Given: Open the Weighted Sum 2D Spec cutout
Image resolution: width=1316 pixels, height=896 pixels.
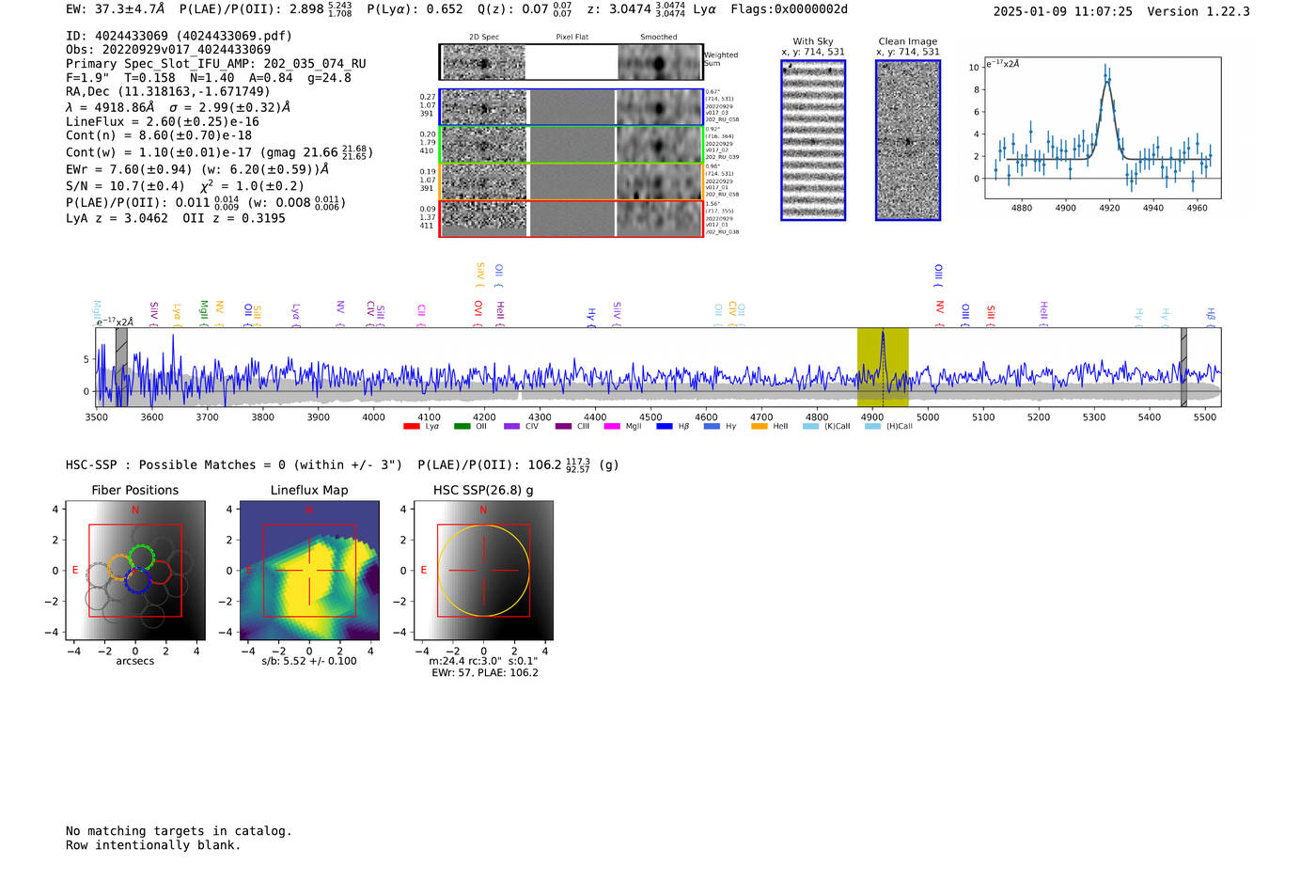Looking at the screenshot, I should coord(484,62).
